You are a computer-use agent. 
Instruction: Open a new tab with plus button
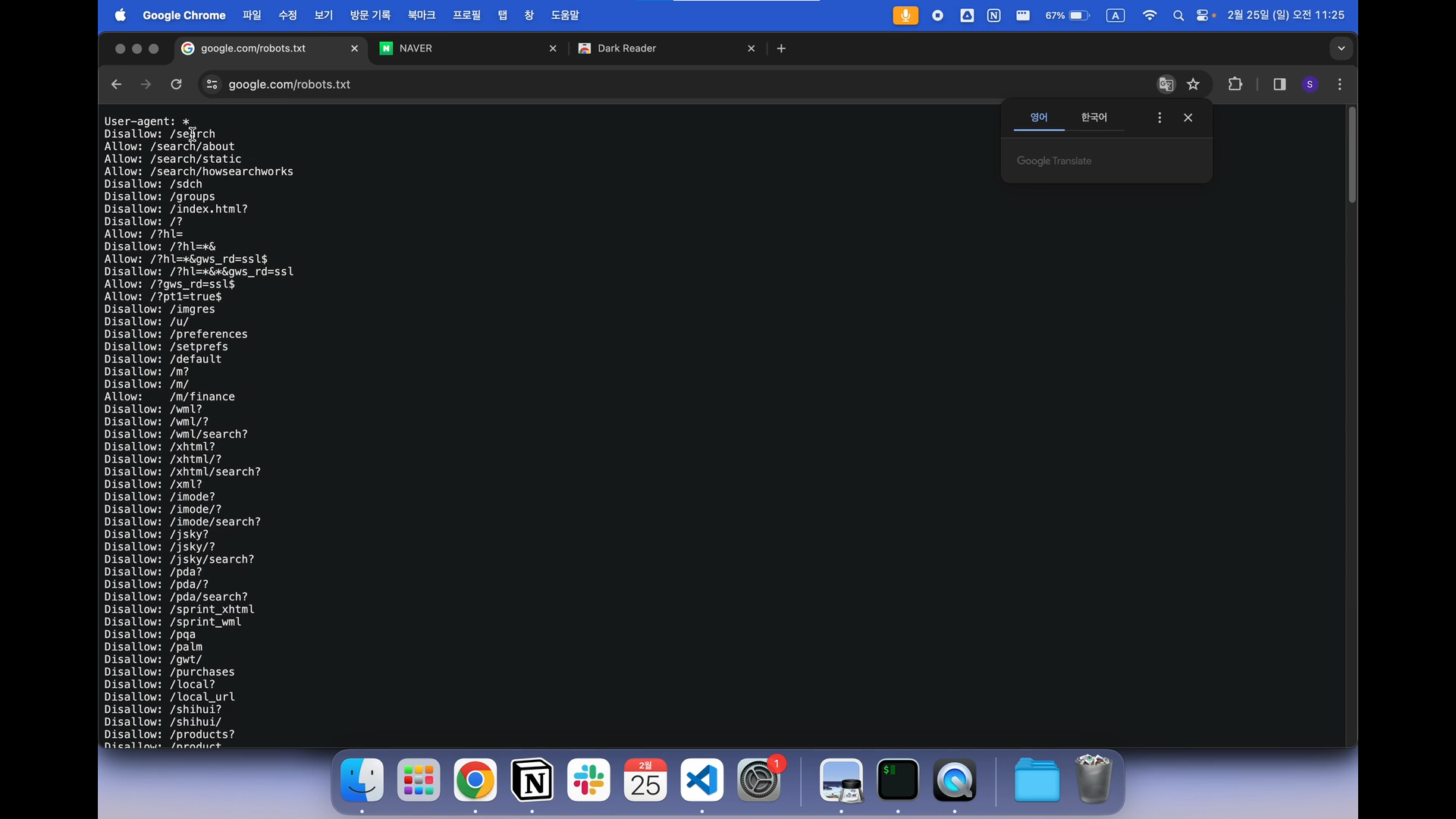[x=781, y=48]
